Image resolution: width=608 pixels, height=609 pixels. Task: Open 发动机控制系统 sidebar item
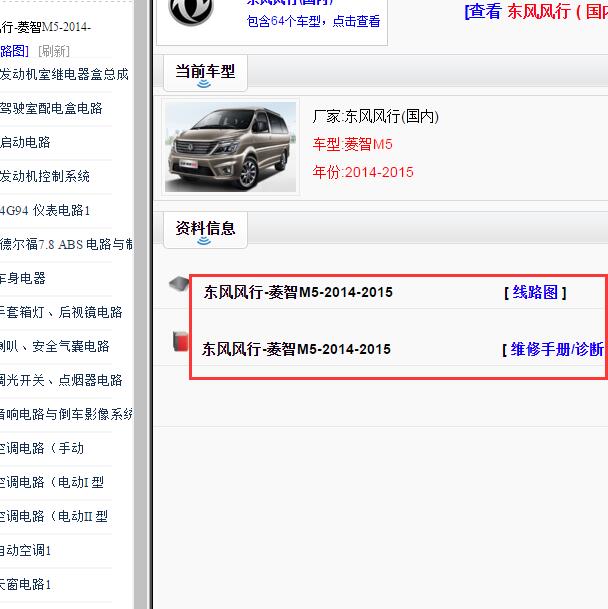pyautogui.click(x=45, y=176)
